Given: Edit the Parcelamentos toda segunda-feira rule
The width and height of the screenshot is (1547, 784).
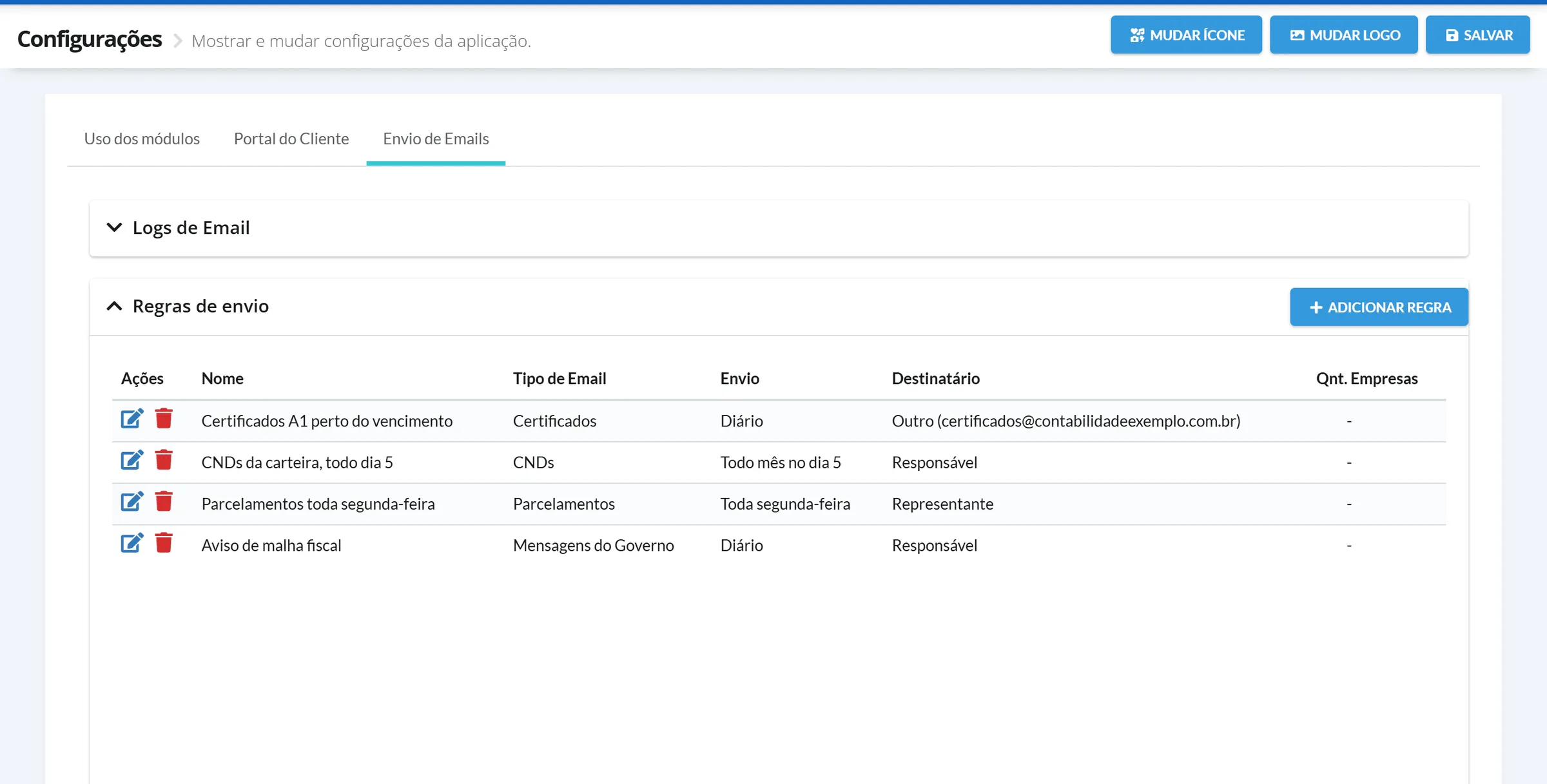Looking at the screenshot, I should click(x=132, y=501).
